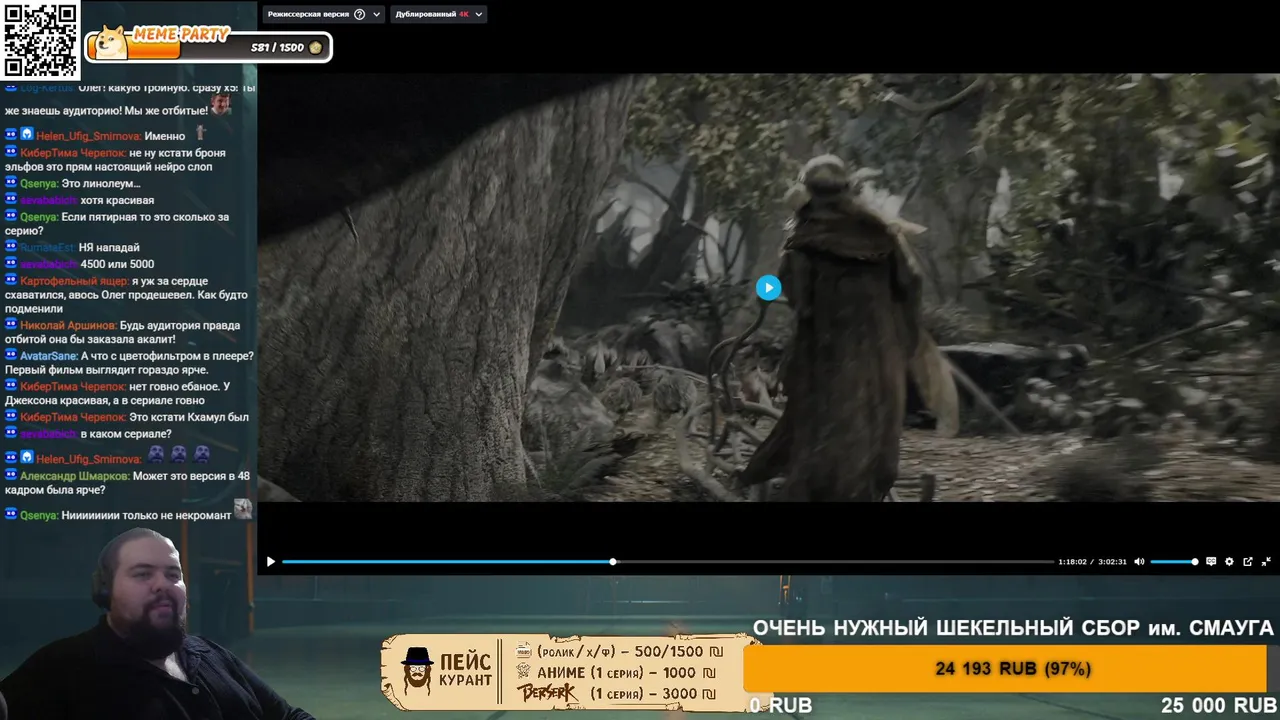
Task: Adjust the volume slider knob
Action: tap(1195, 562)
